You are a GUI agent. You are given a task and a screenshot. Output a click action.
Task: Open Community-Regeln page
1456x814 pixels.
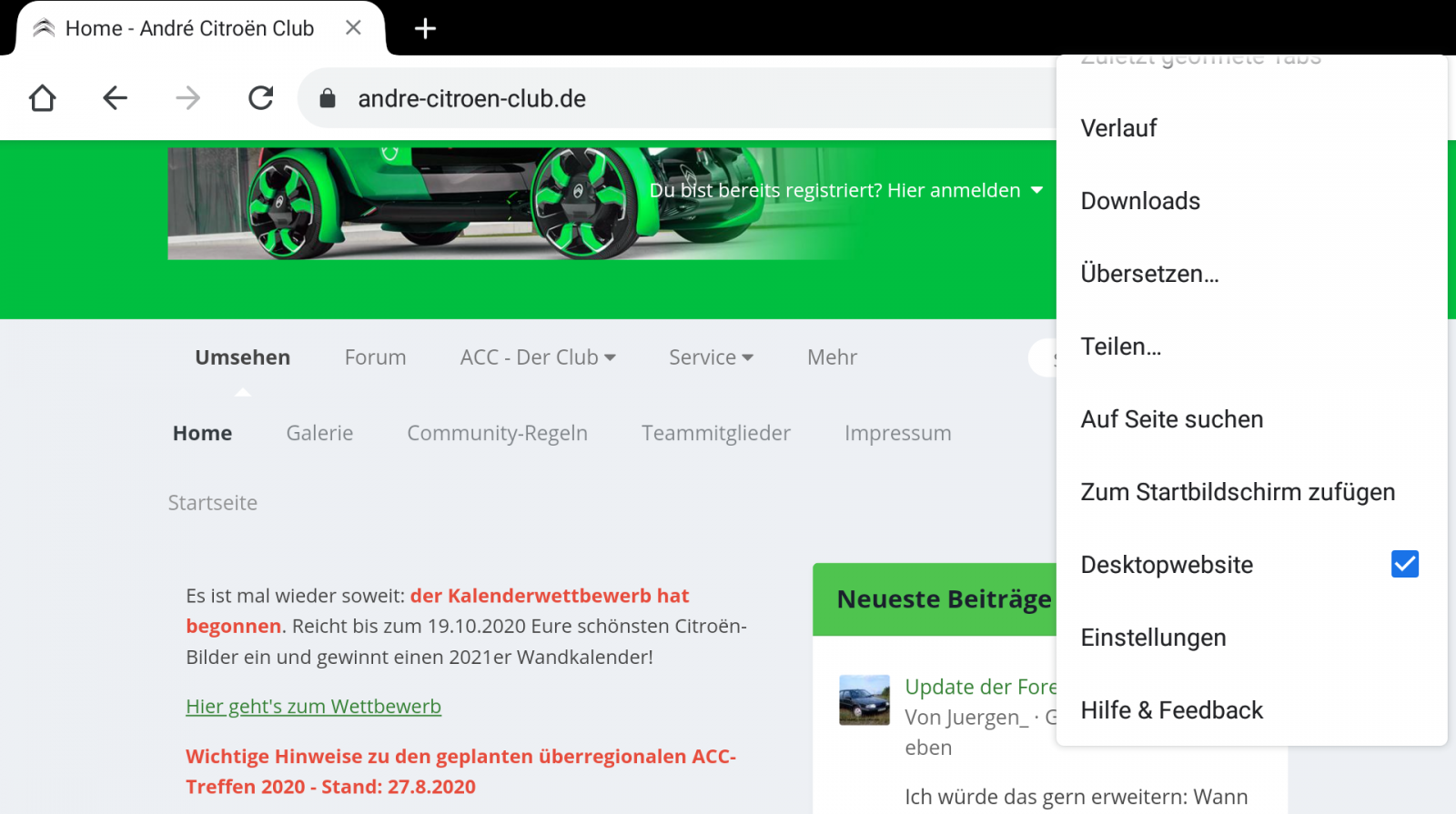497,433
